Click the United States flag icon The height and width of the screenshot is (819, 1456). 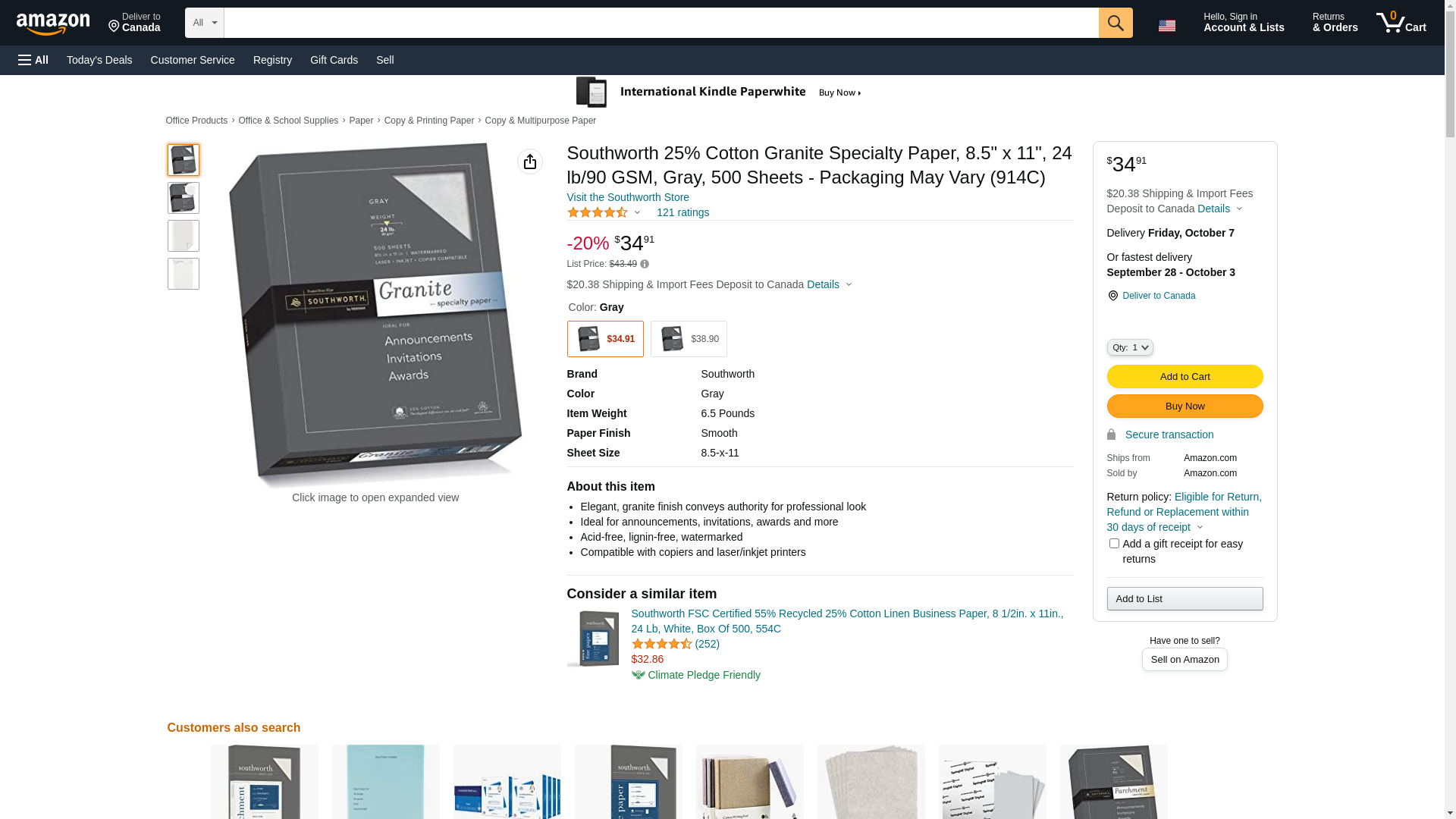1166,26
